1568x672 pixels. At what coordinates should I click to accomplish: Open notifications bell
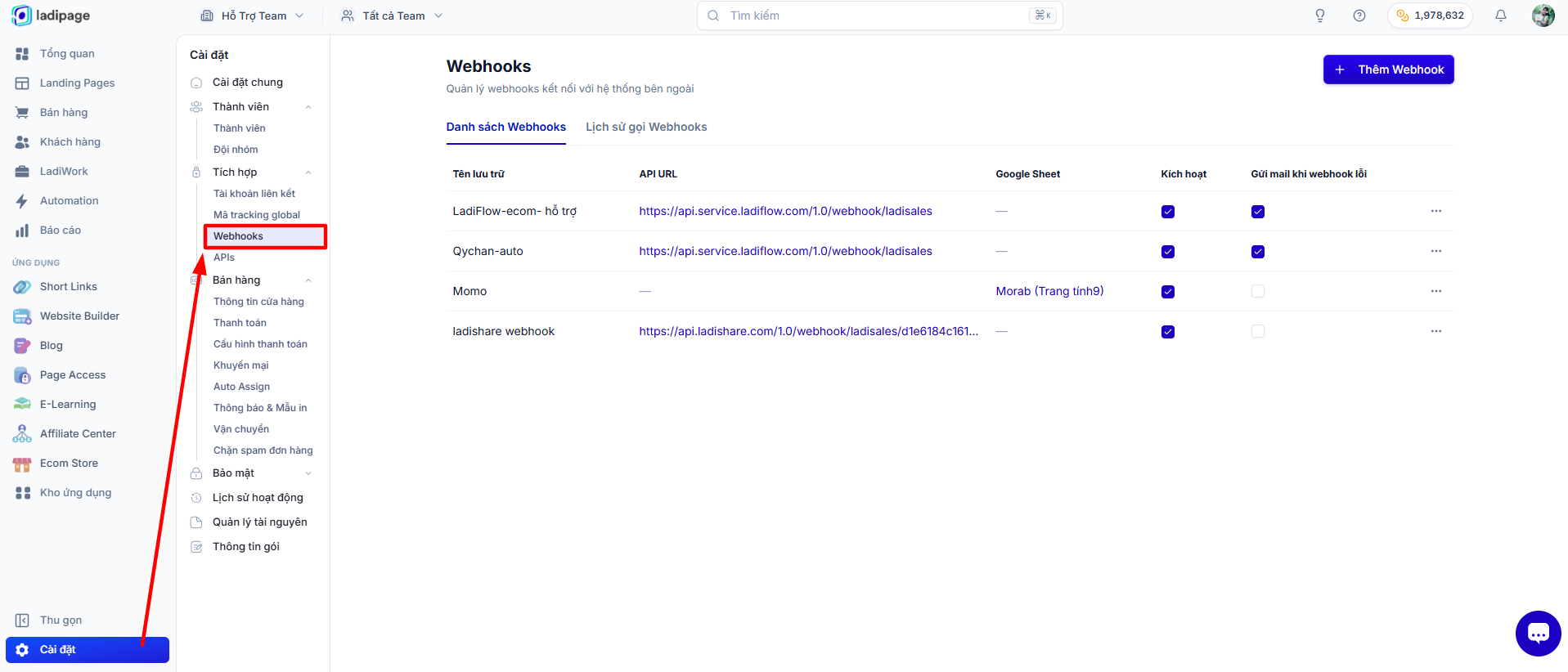(1501, 16)
